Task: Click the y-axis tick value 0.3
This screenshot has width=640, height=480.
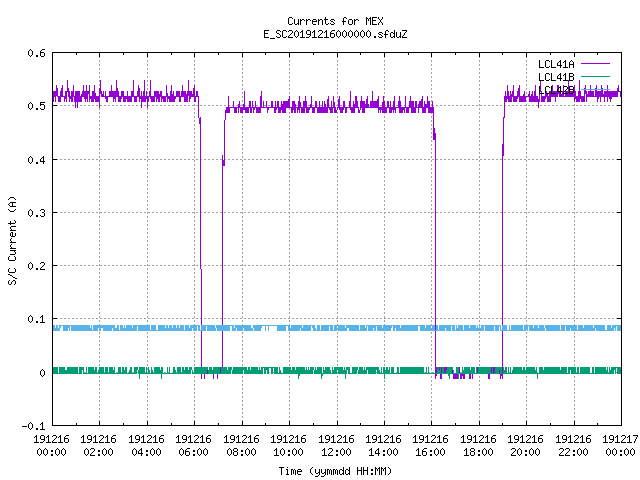Action: coord(36,213)
